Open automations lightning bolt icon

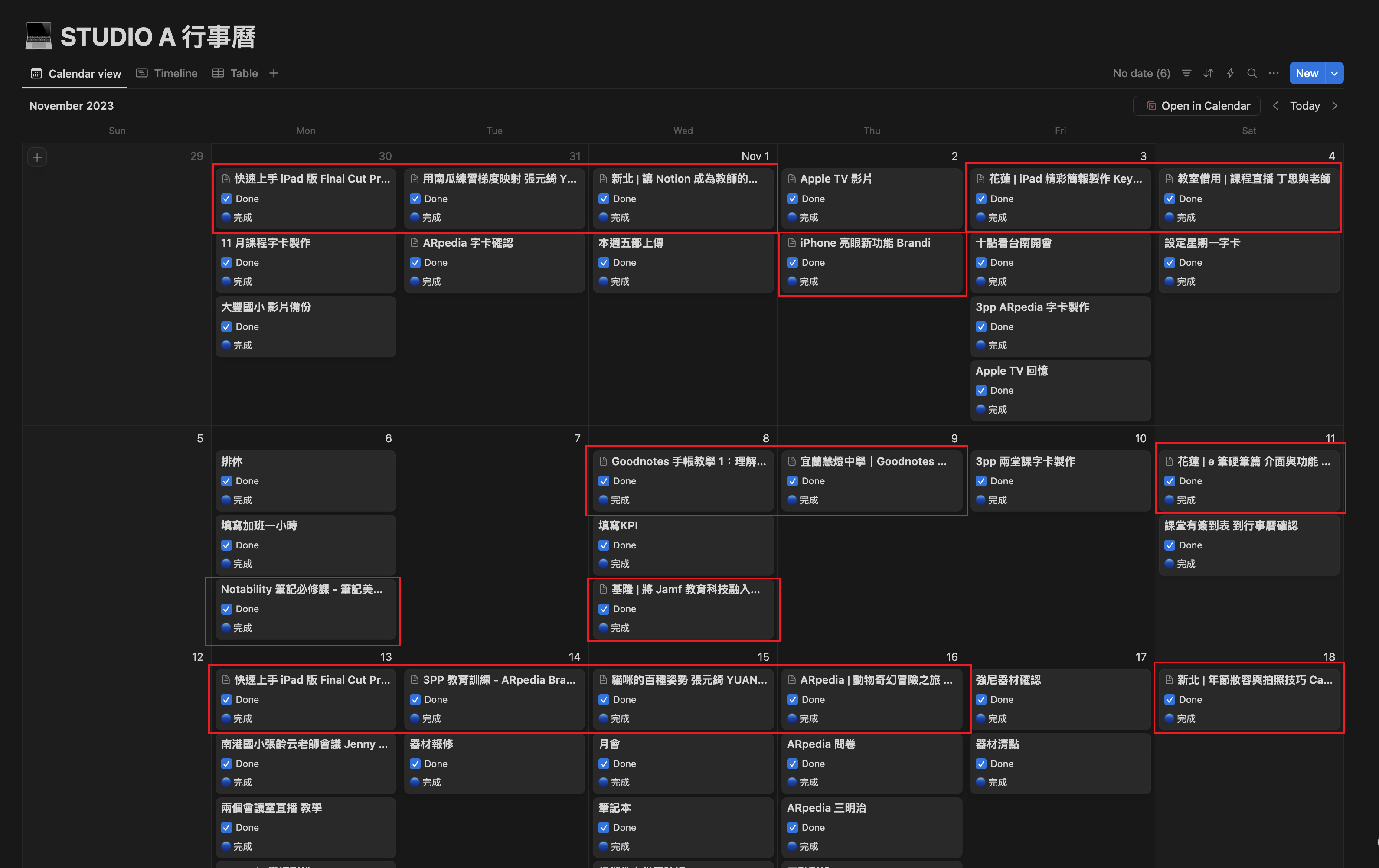click(1230, 73)
